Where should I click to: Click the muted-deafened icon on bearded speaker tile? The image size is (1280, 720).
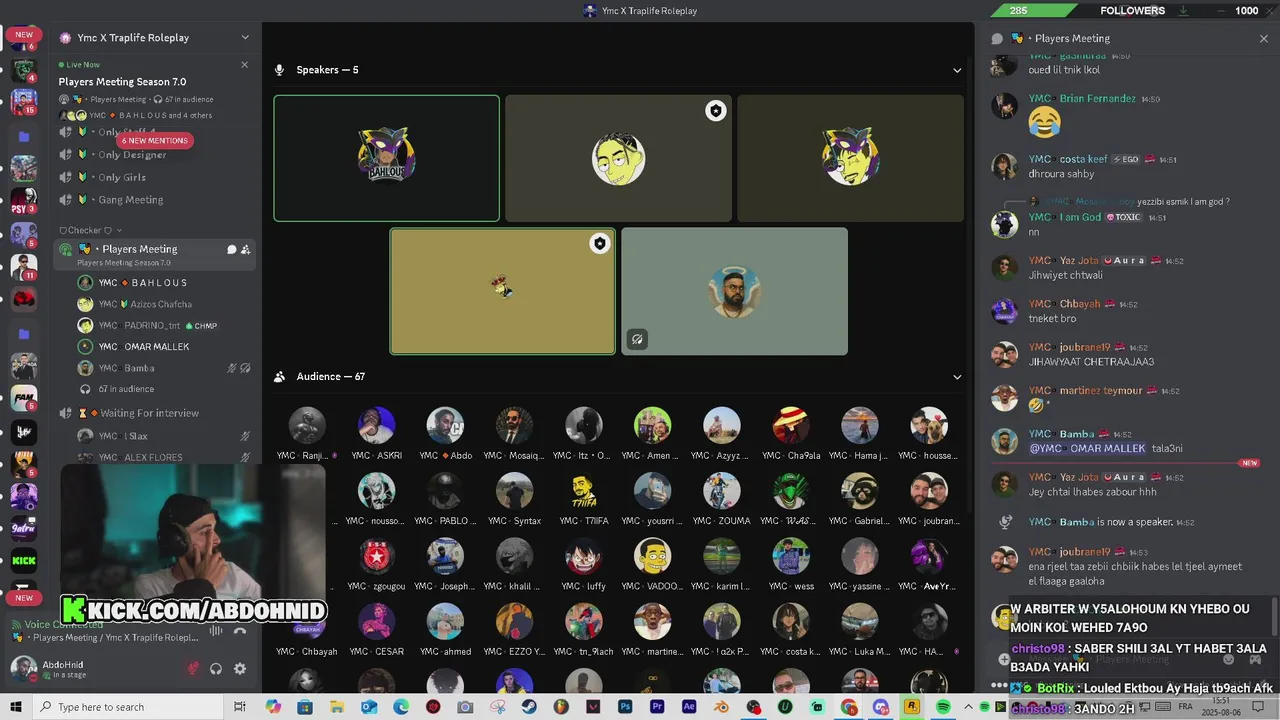(636, 339)
